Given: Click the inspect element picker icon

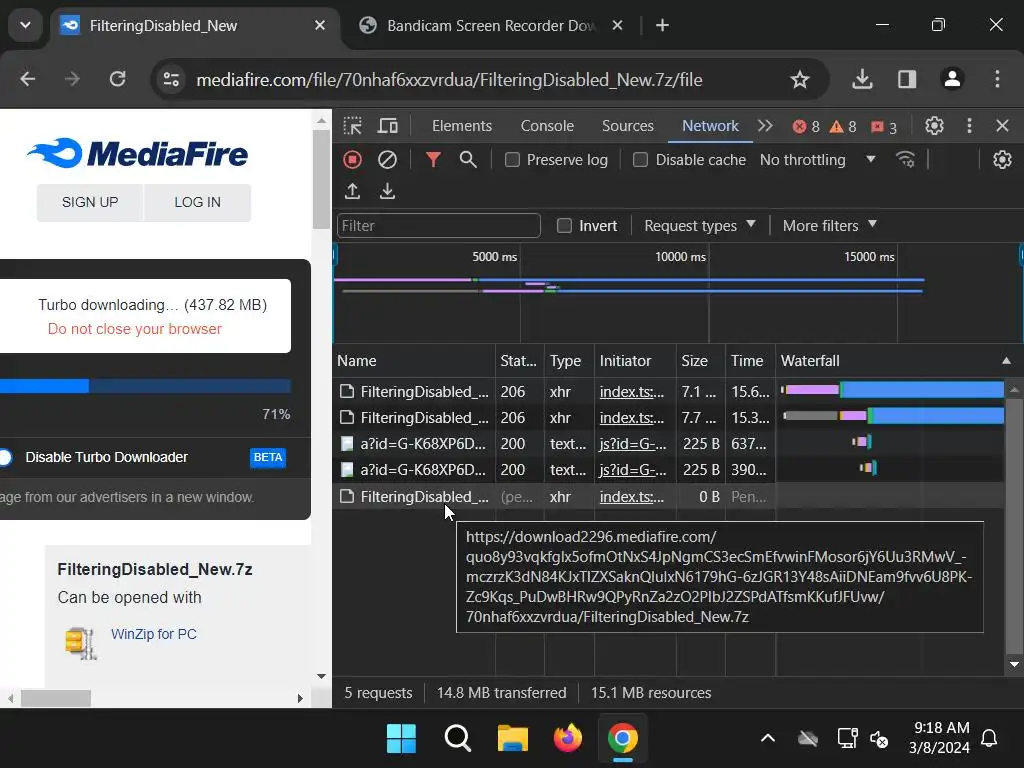Looking at the screenshot, I should click(353, 125).
